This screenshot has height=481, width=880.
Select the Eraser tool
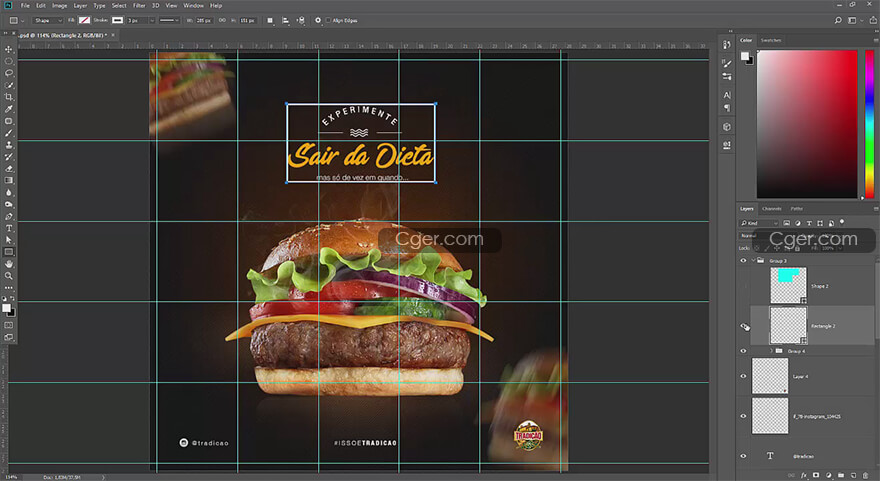click(x=8, y=168)
